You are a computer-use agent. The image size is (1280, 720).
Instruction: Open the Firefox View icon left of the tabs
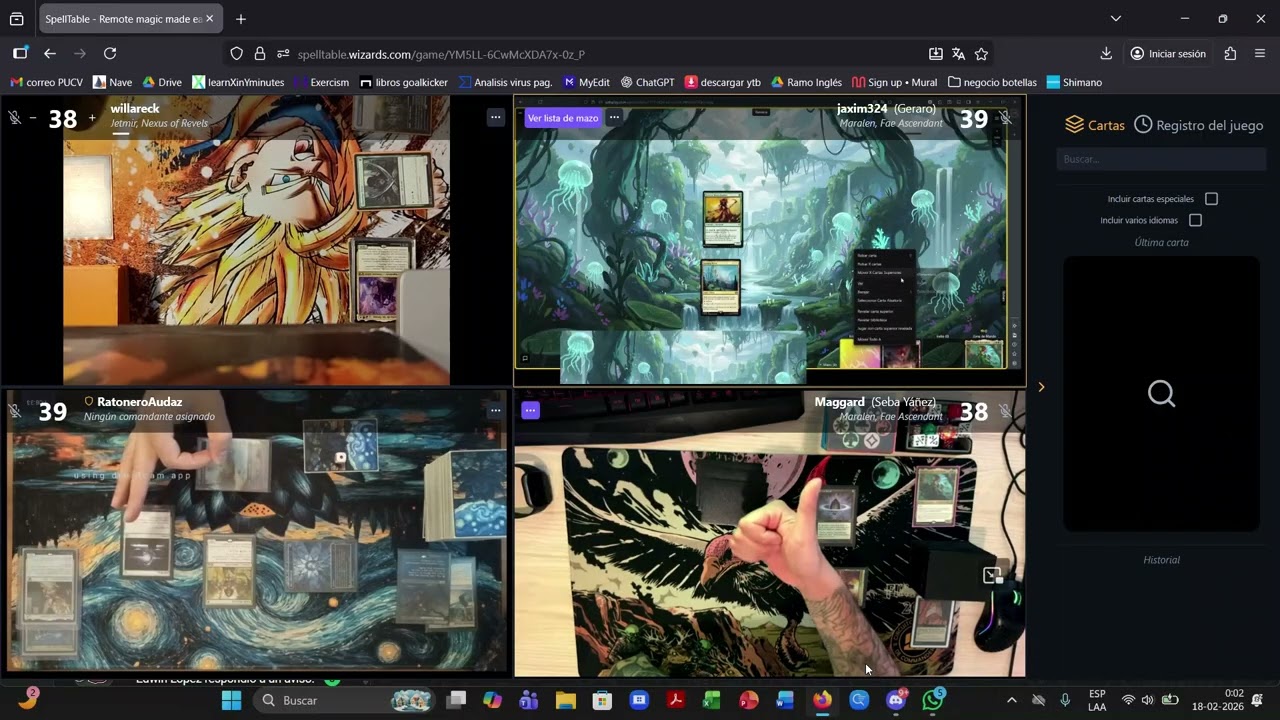tap(17, 19)
